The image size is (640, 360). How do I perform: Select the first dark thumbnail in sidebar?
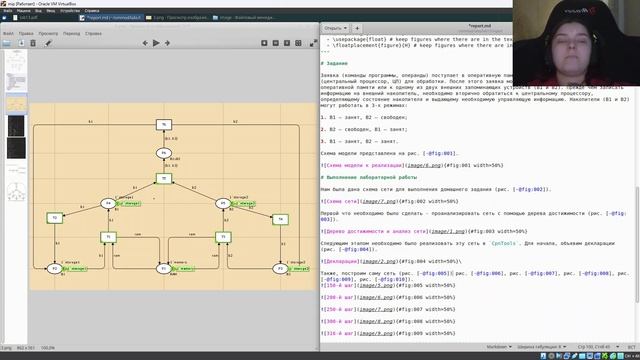tap(16, 126)
